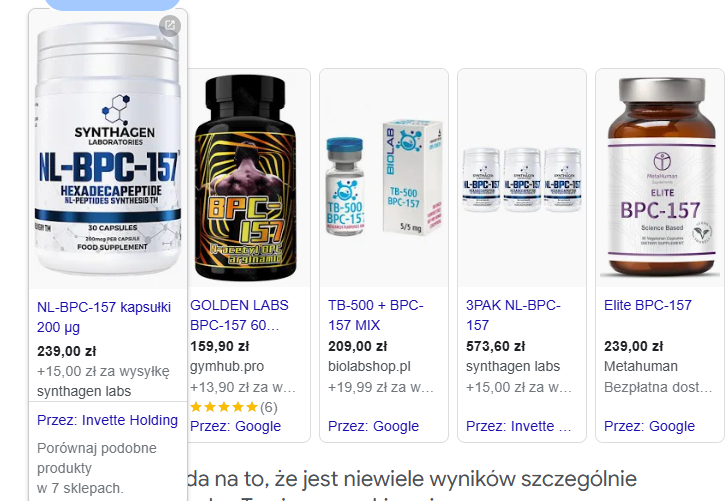Click the Synthagen NL-BPC-157 bottle image

click(x=108, y=150)
